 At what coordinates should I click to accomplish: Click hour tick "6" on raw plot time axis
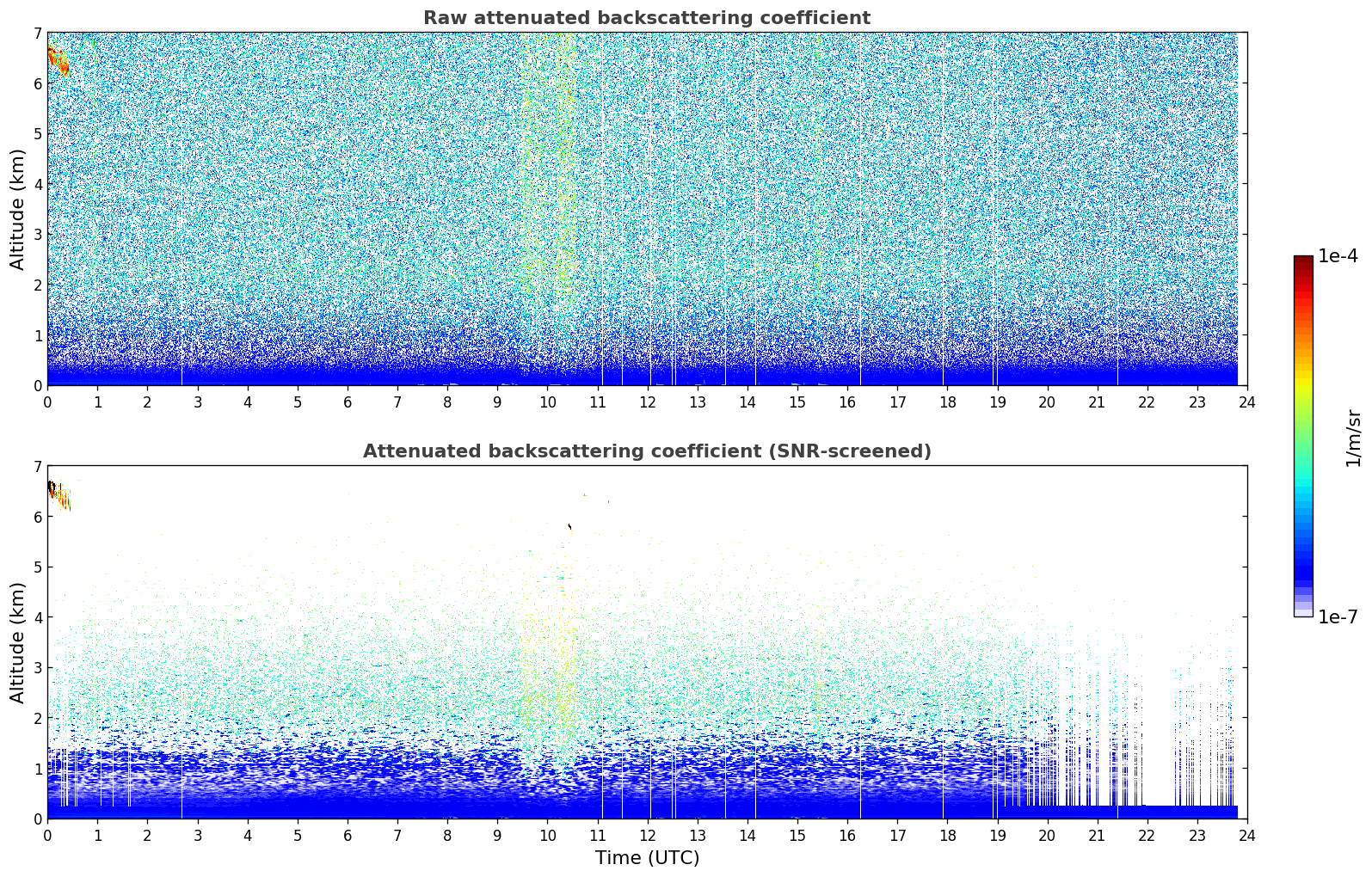[348, 402]
